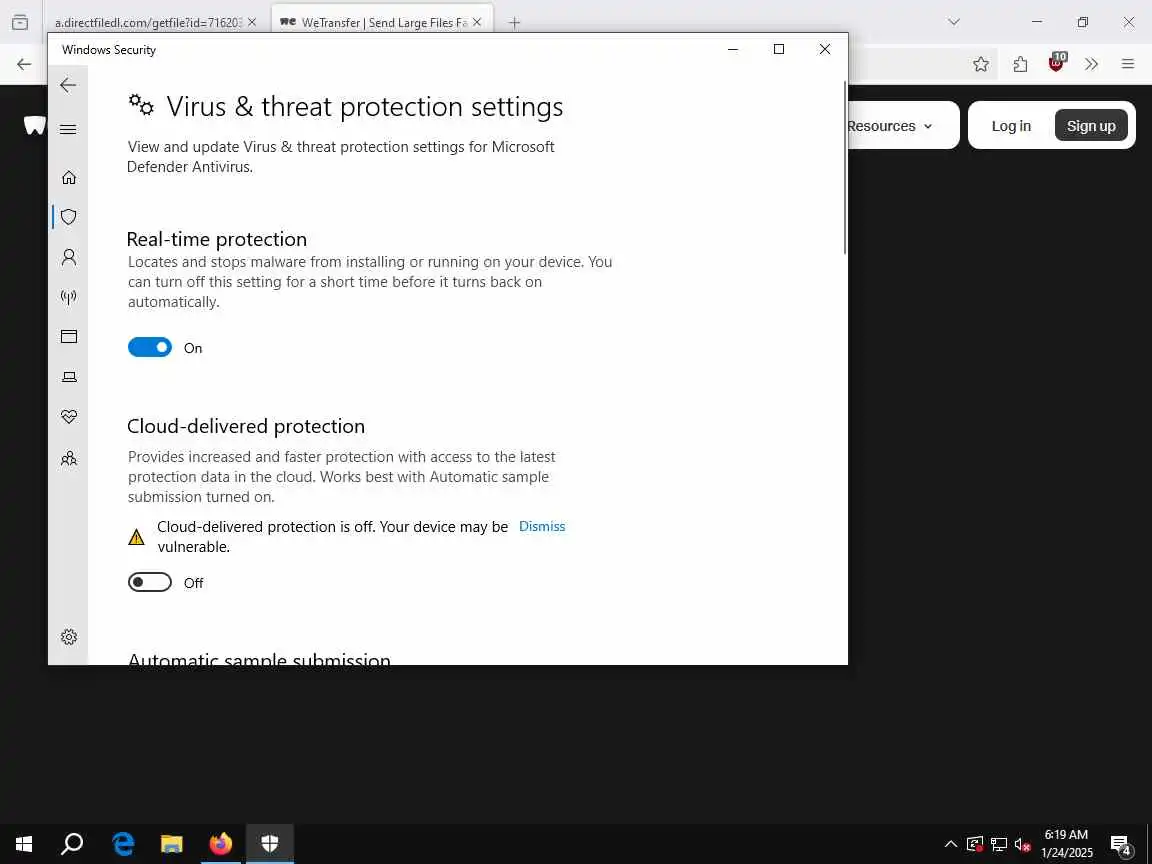
Task: Switch to the a.directfiledl.com tab
Action: coord(155,22)
